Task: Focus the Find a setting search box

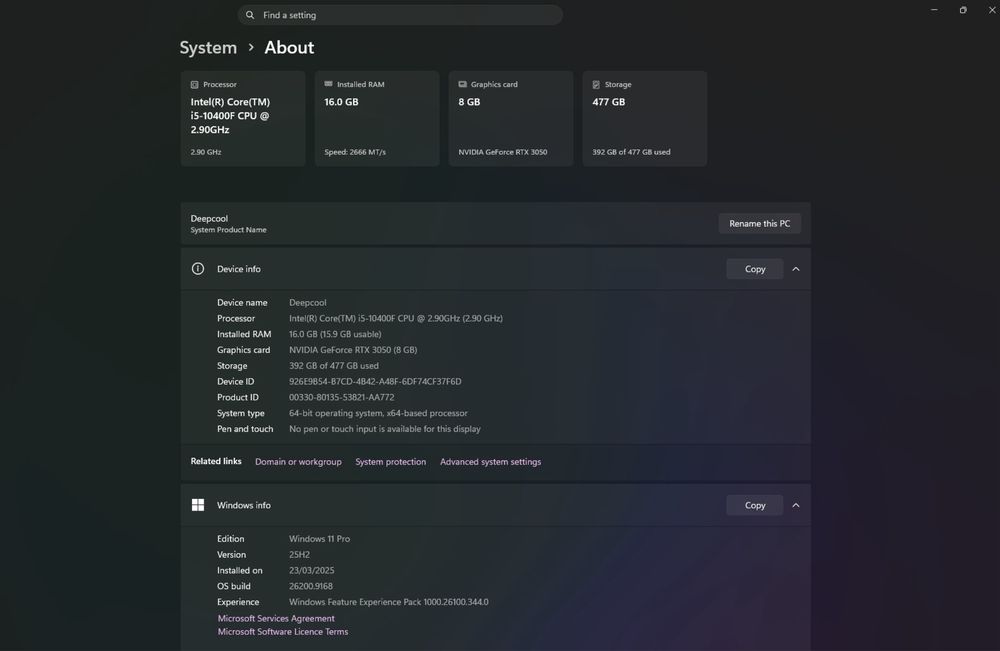Action: tap(400, 15)
